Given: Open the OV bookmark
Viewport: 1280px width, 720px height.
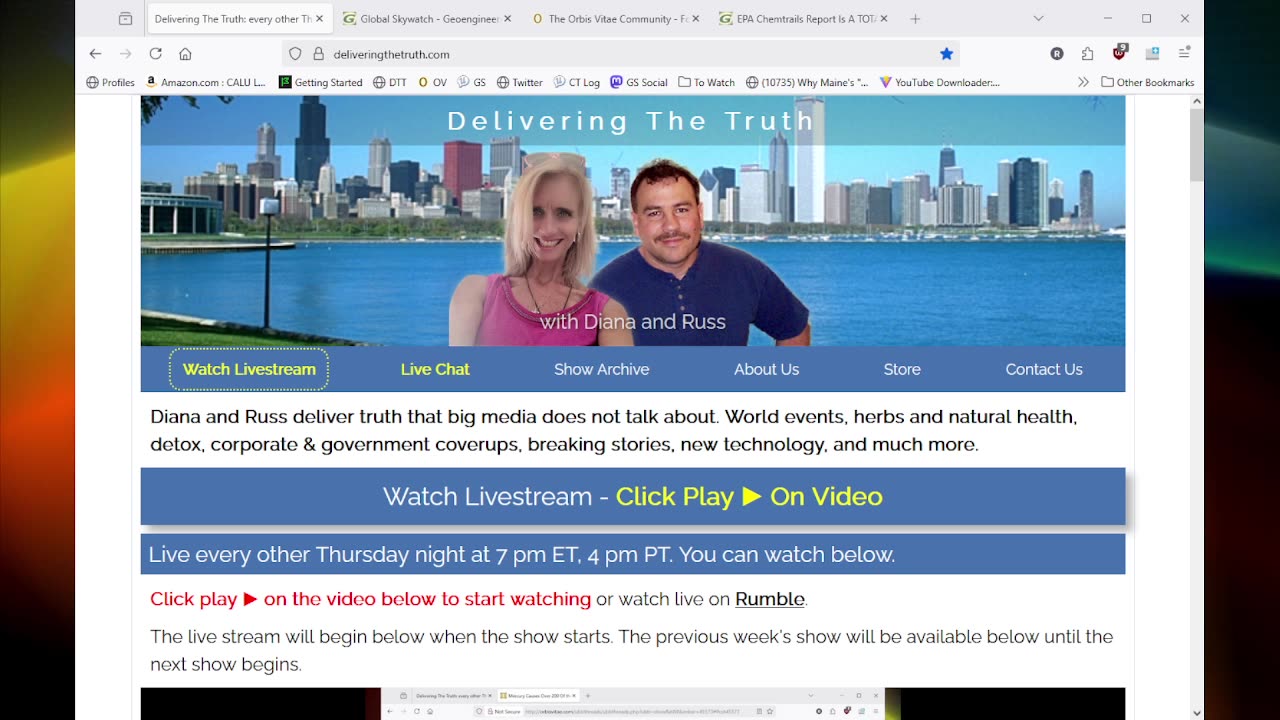Looking at the screenshot, I should point(433,82).
